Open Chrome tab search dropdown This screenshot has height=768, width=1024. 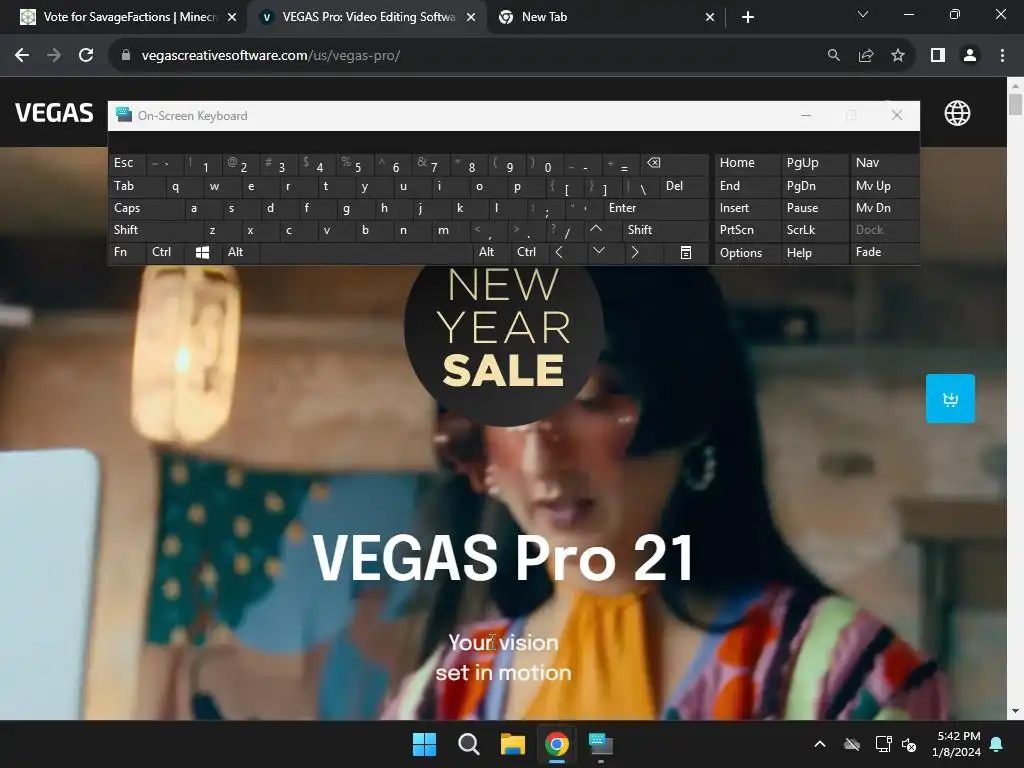click(x=863, y=14)
